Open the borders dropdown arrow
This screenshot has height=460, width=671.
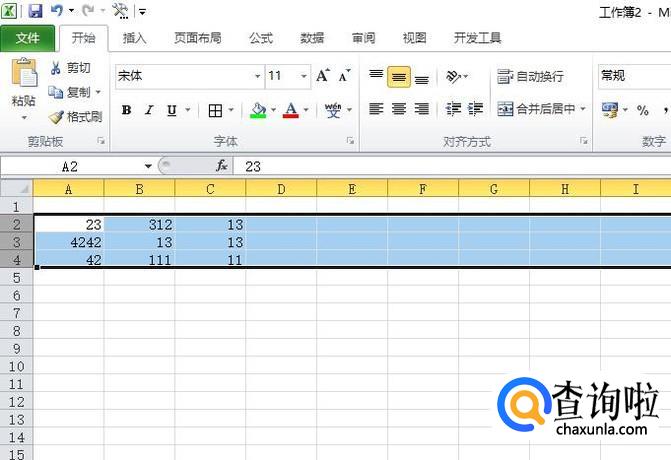(231, 110)
